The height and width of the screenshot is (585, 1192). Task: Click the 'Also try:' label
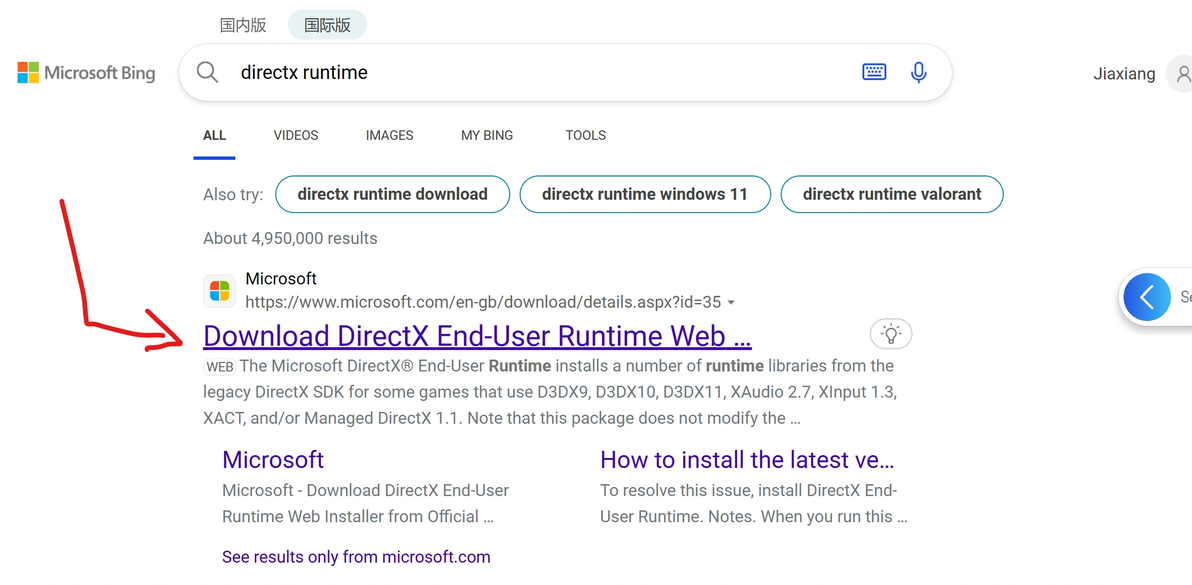click(x=233, y=194)
